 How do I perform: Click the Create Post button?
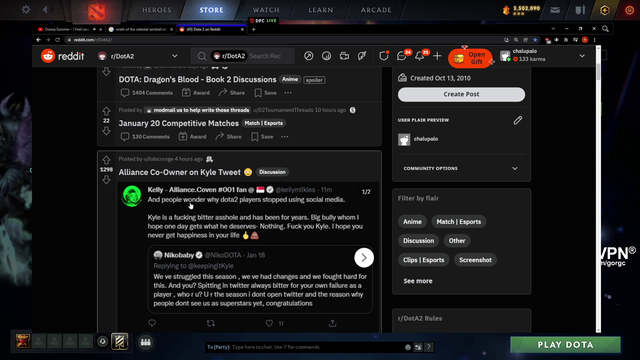461,94
